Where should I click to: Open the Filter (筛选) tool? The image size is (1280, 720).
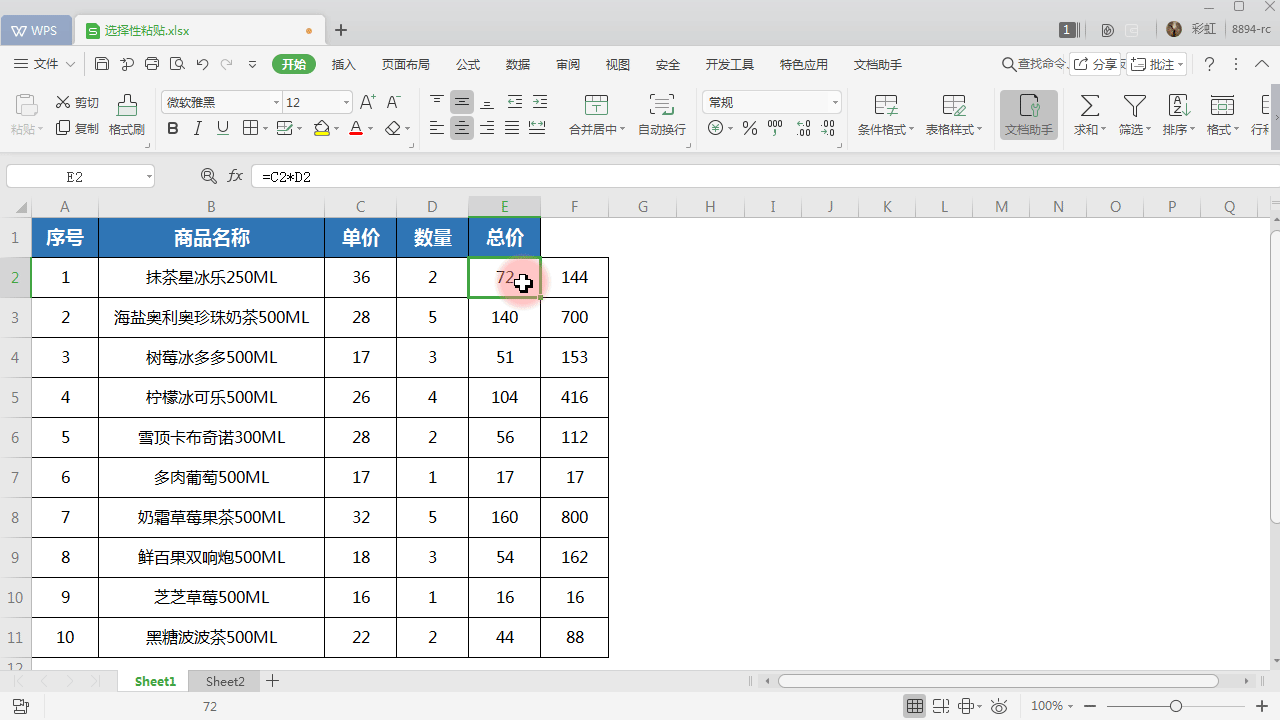pyautogui.click(x=1134, y=115)
